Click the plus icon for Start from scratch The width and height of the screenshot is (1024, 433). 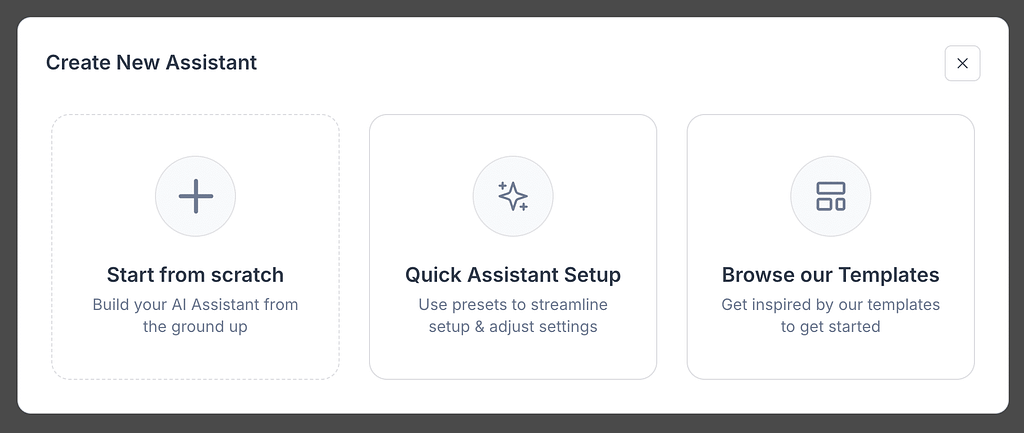[195, 196]
